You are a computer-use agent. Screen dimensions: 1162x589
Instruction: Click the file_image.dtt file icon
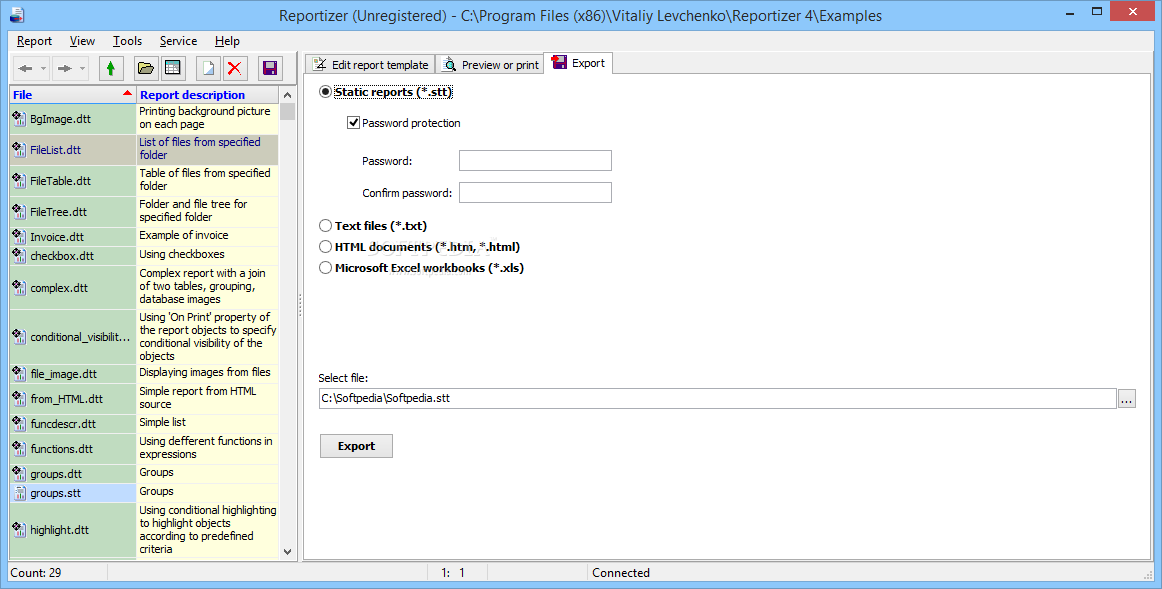[x=19, y=374]
